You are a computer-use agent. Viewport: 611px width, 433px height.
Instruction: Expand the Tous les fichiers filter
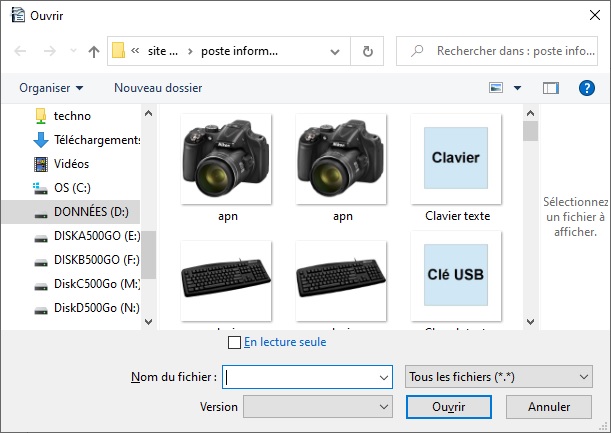[498, 377]
